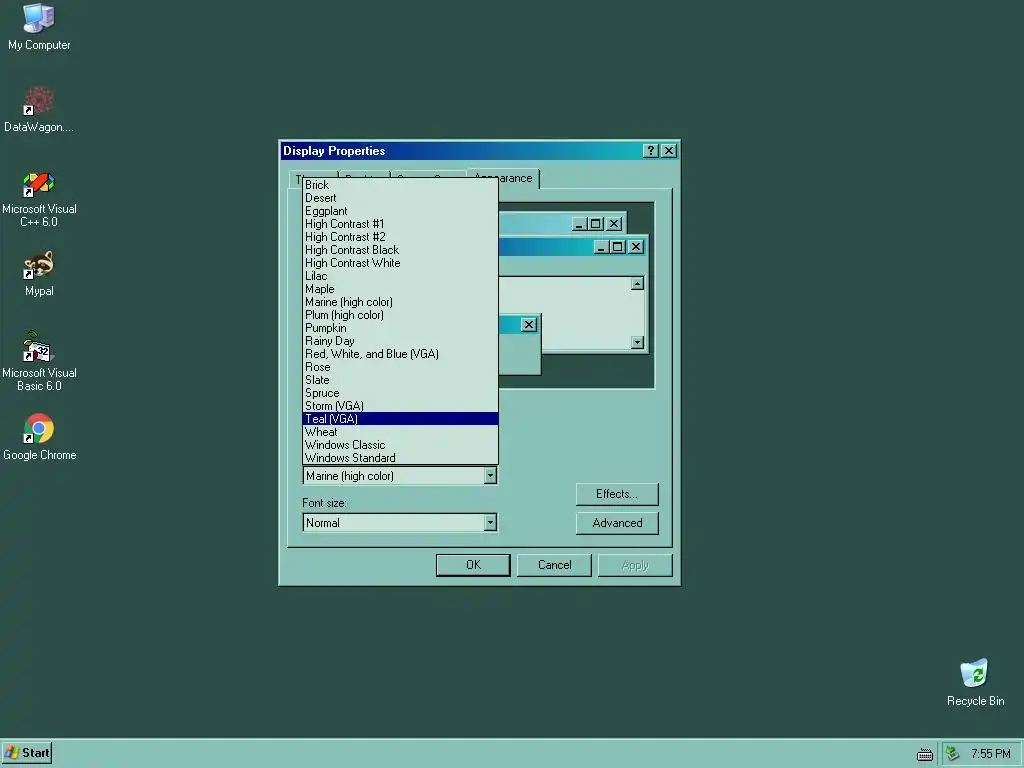Confirm with the OK button
The width and height of the screenshot is (1024, 768).
pos(473,565)
